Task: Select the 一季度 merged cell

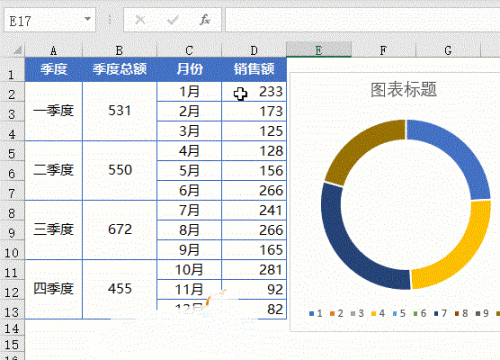Action: pos(53,111)
